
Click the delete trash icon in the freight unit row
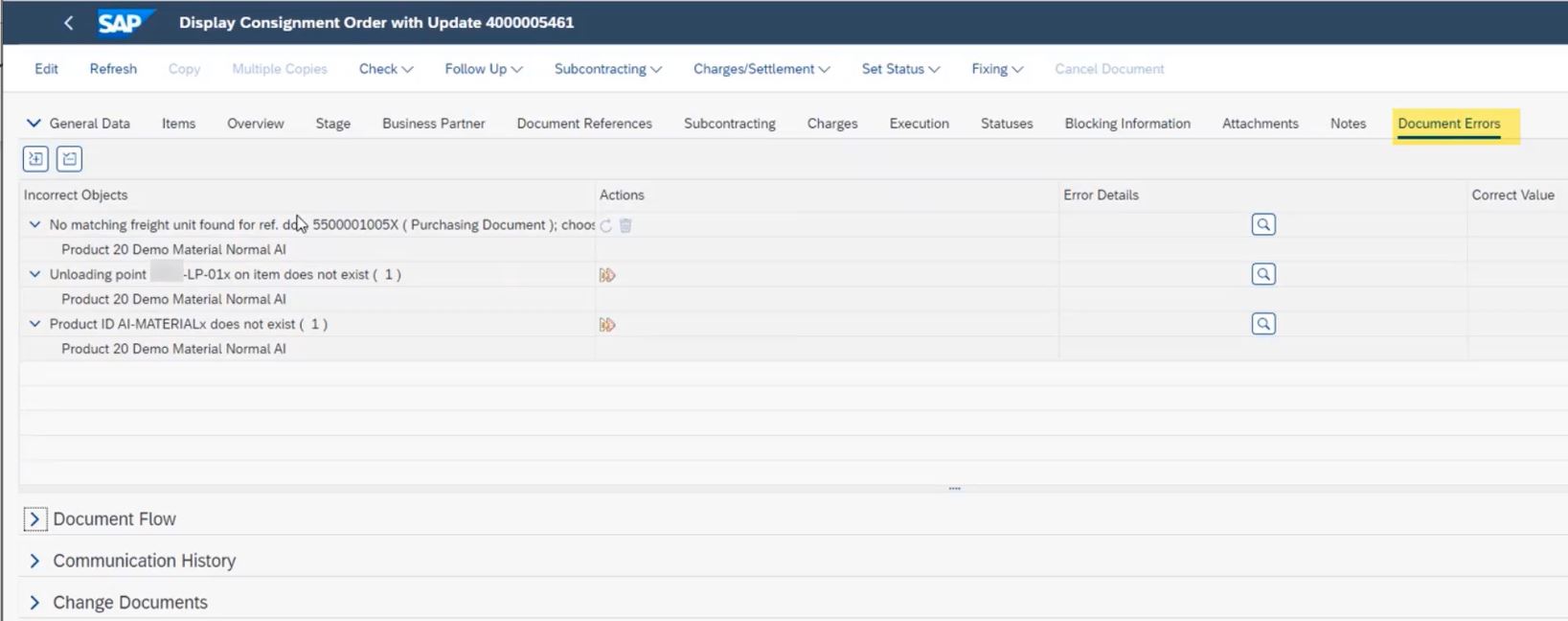pos(625,225)
